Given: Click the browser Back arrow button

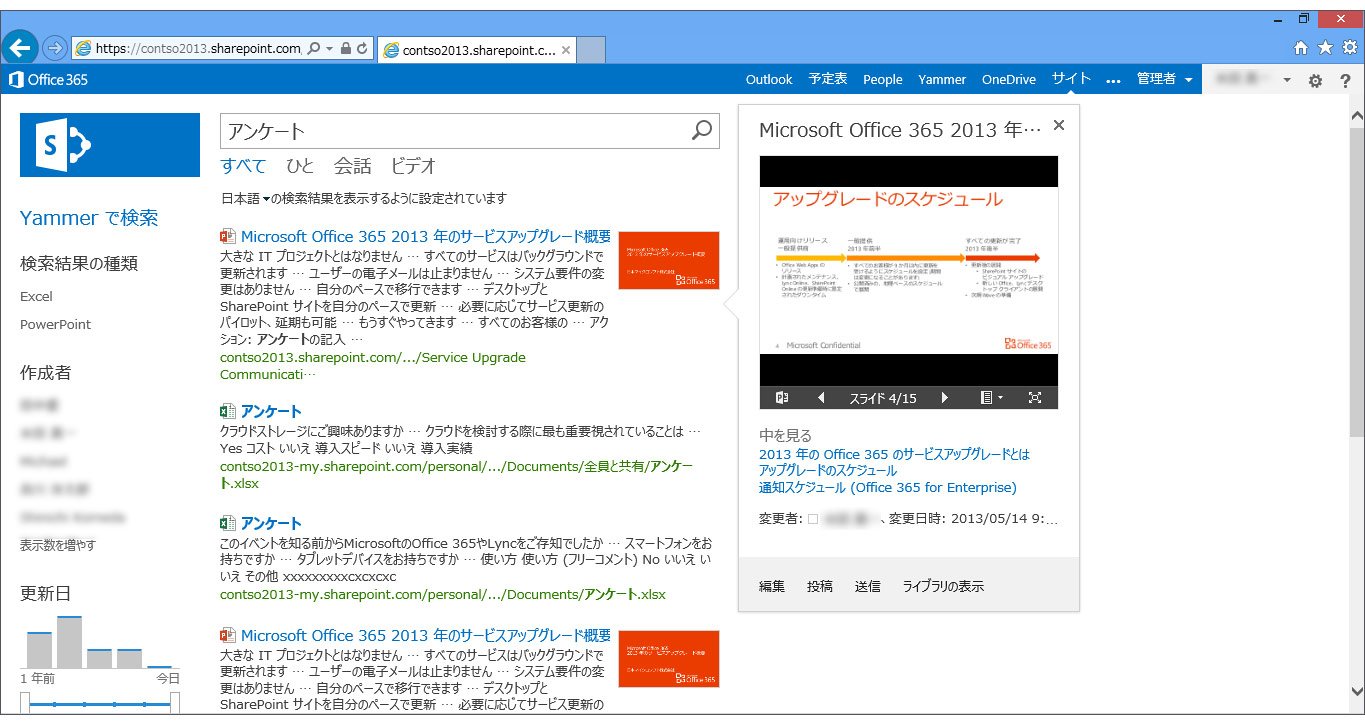Looking at the screenshot, I should 22,46.
